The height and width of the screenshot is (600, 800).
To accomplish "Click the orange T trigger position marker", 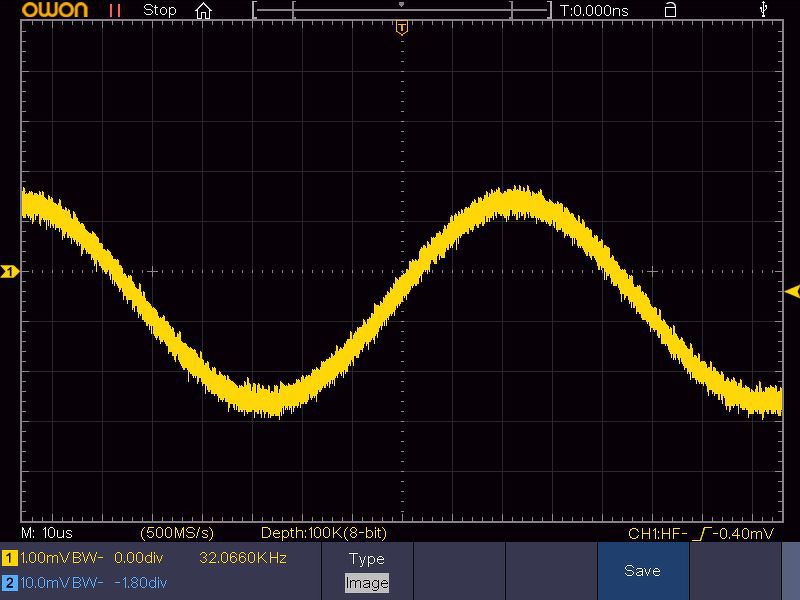I will pos(402,28).
